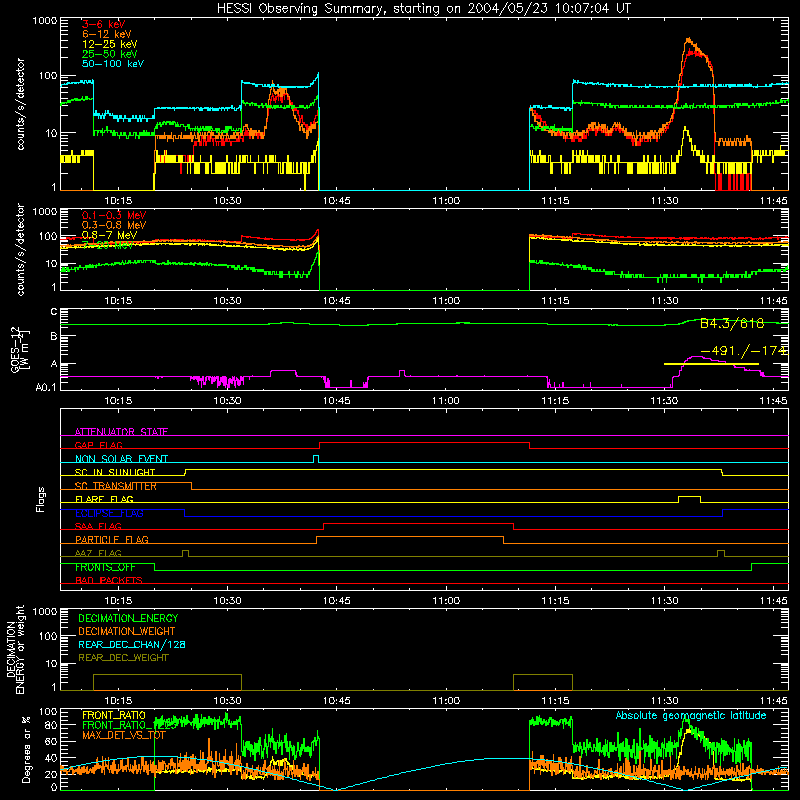Image resolution: width=800 pixels, height=800 pixels.
Task: Select the Flags vertical axis title
Action: pos(41,499)
